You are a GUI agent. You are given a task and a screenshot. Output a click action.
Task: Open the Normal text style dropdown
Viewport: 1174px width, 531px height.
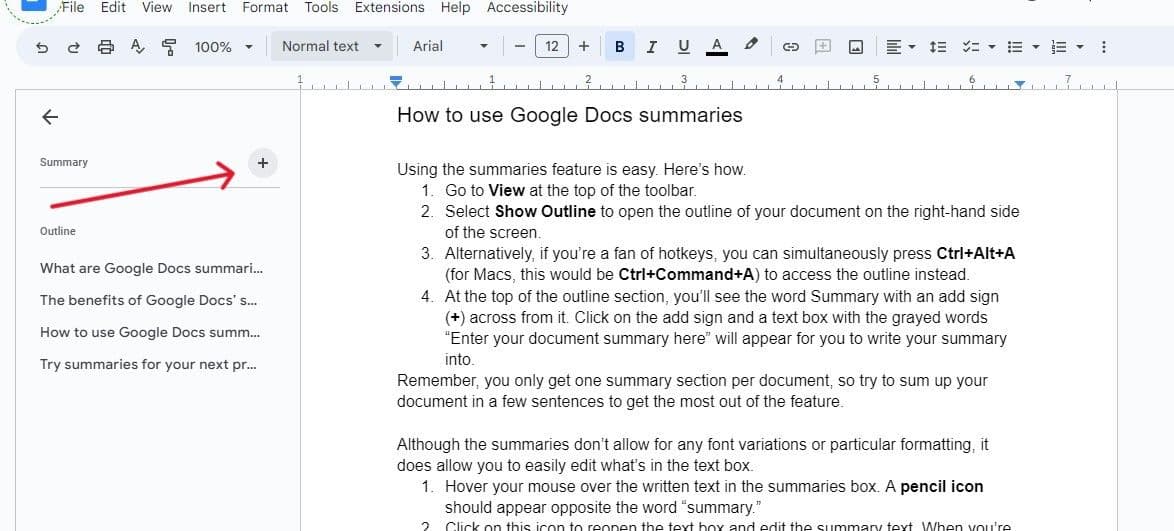[331, 46]
